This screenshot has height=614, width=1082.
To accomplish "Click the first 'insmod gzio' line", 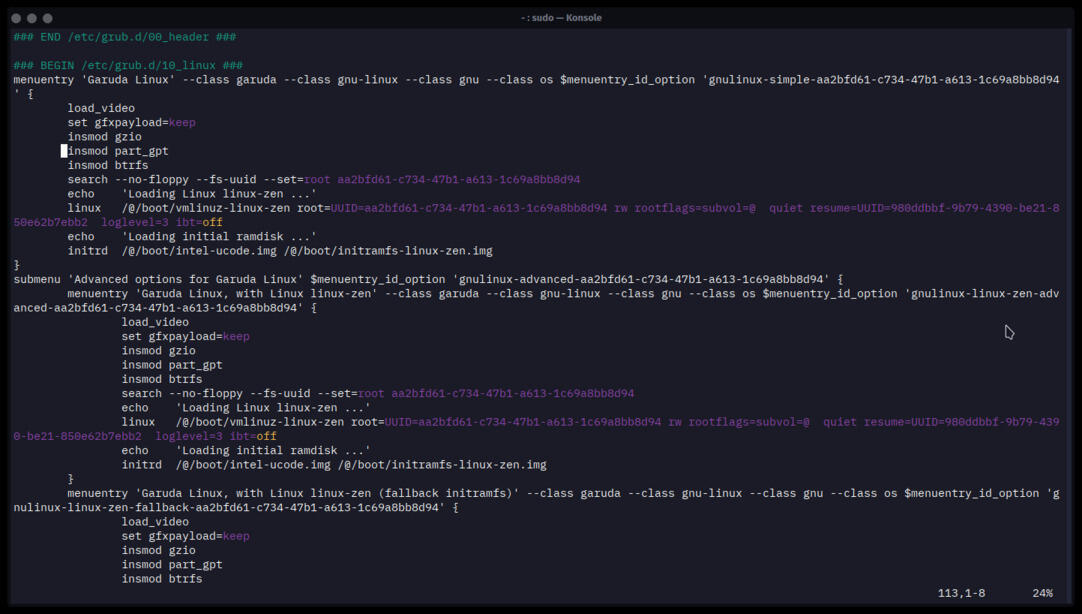I will point(104,137).
